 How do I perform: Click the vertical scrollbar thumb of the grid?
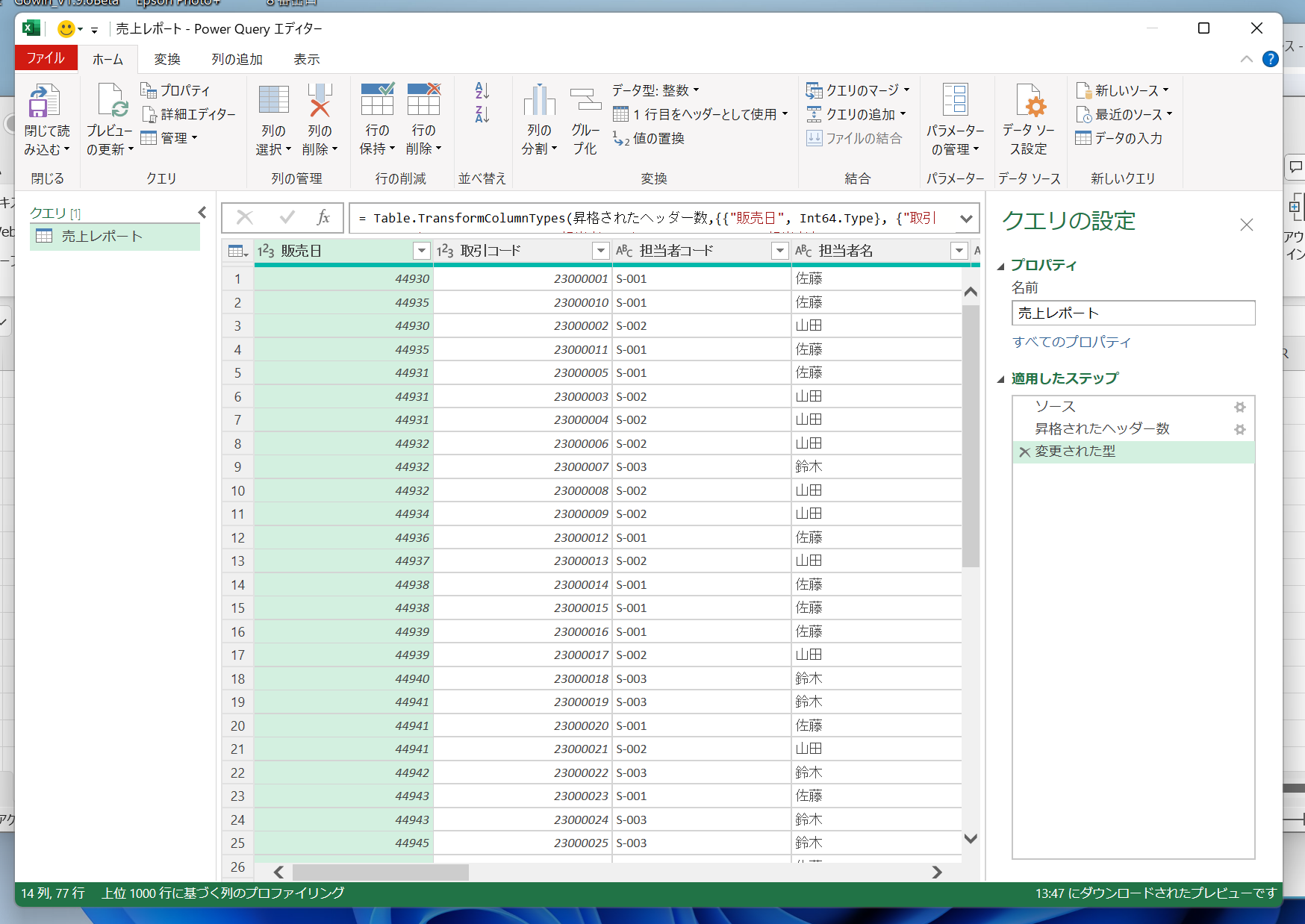pos(971,436)
